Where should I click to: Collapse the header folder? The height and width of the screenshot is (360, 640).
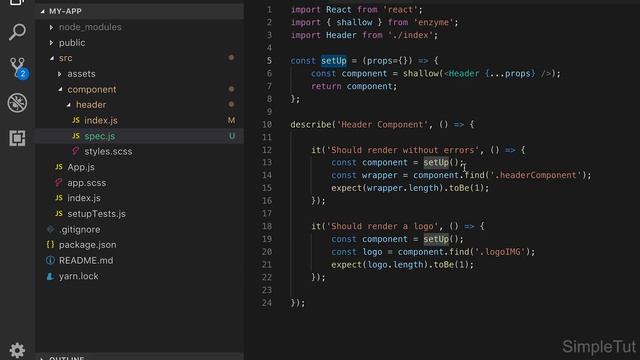pos(69,105)
